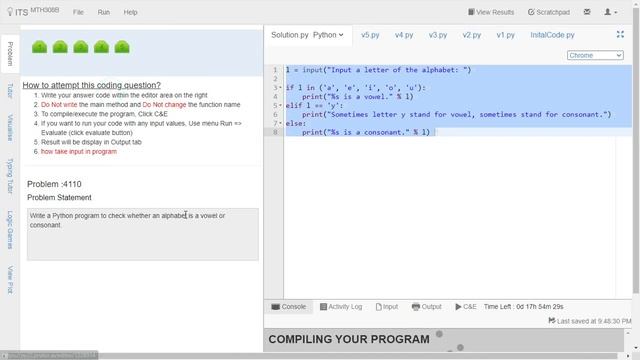This screenshot has width=640, height=360.
Task: Open the v5.py version tab
Action: [x=370, y=35]
